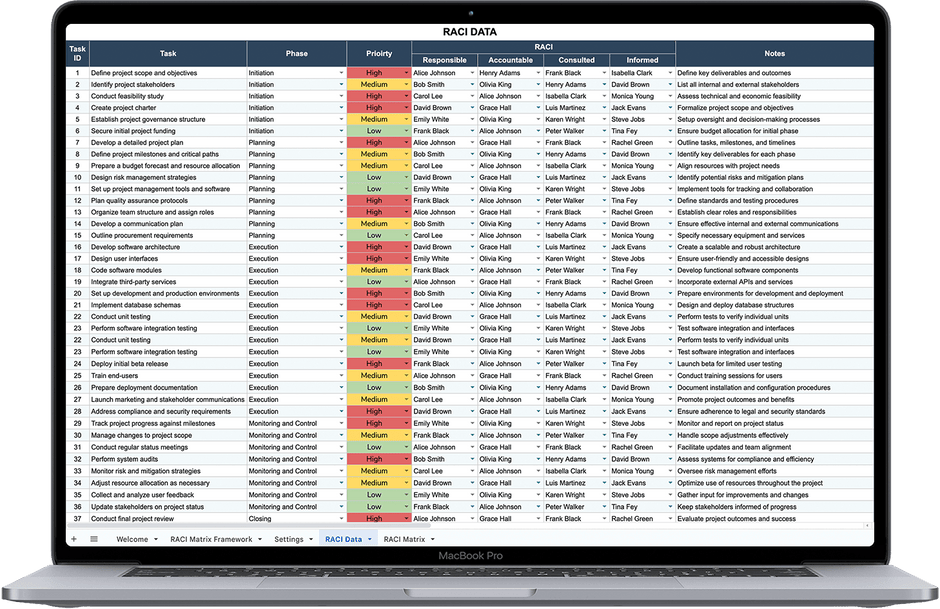
Task: Switch to the Settings sheet tab
Action: click(289, 539)
